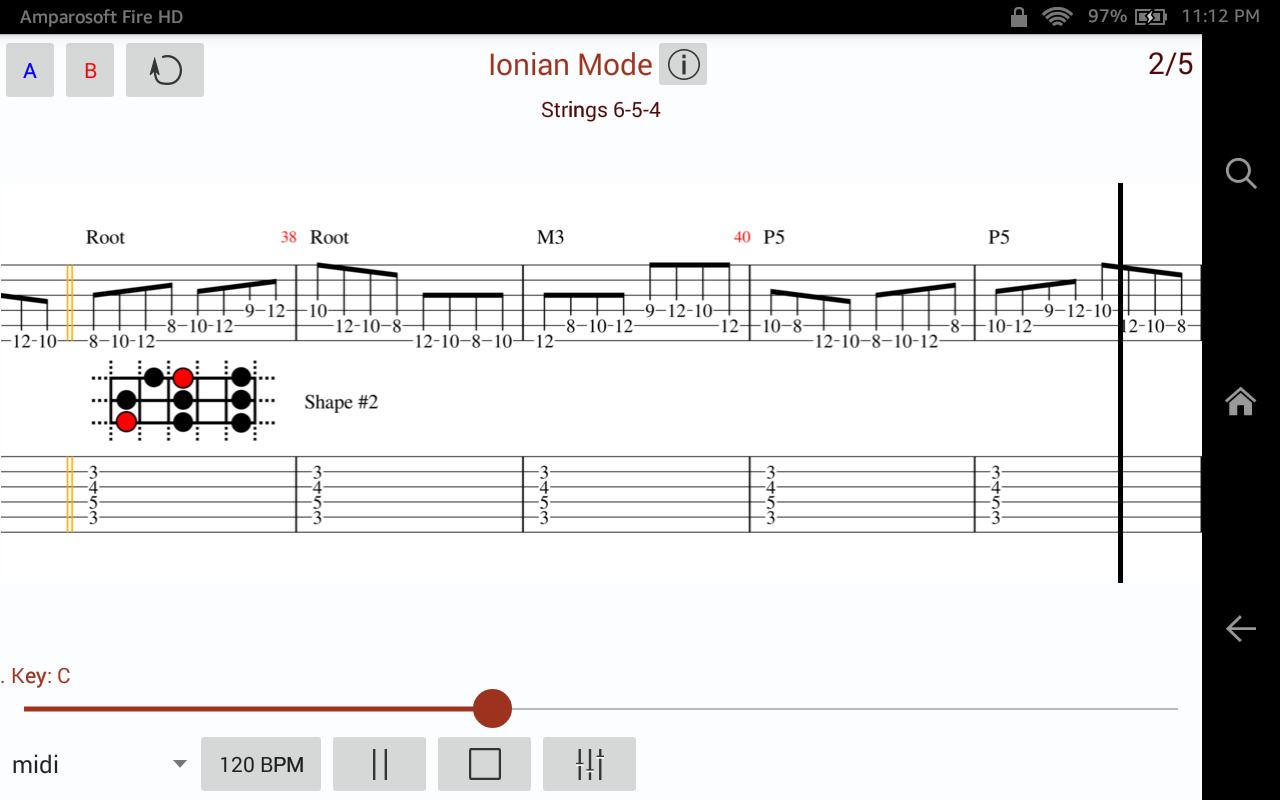Go to home via house icon
Viewport: 1280px width, 800px height.
click(1241, 401)
